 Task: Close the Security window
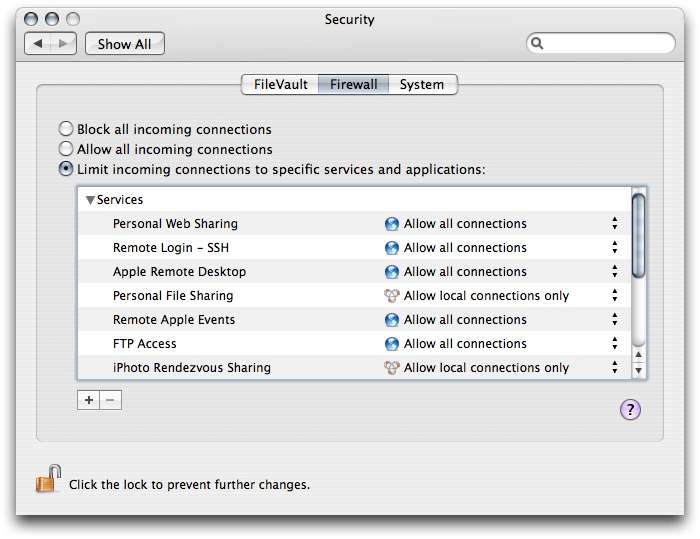(31, 19)
